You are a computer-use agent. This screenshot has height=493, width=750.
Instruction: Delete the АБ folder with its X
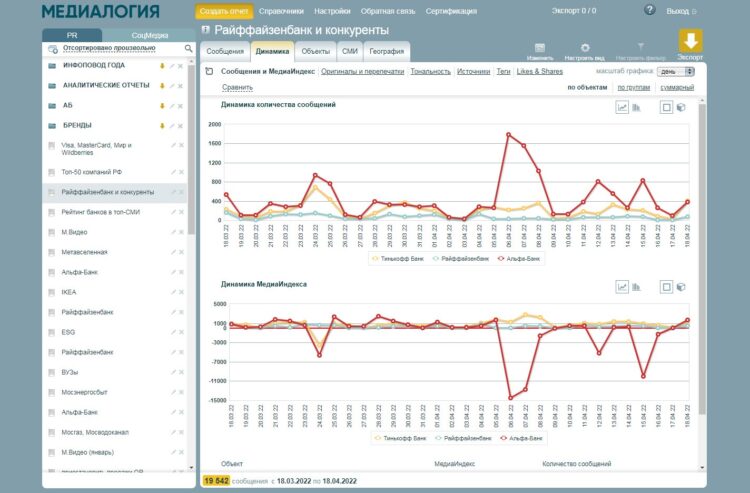(x=180, y=106)
